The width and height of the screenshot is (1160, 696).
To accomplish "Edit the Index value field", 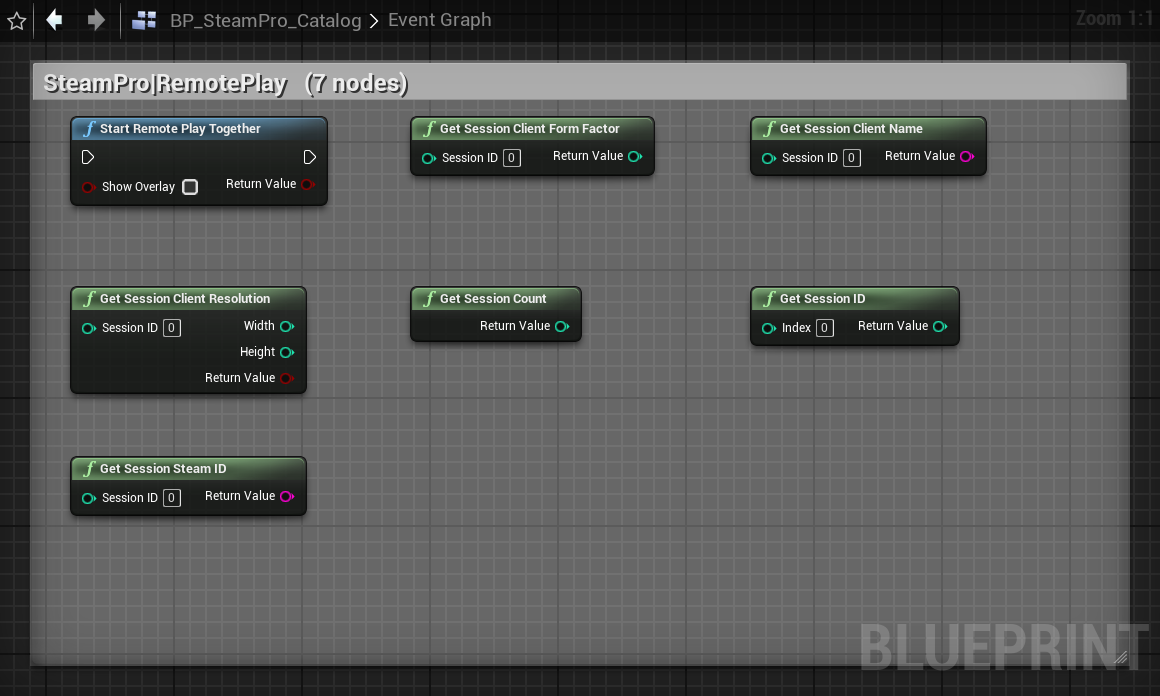I will (825, 328).
